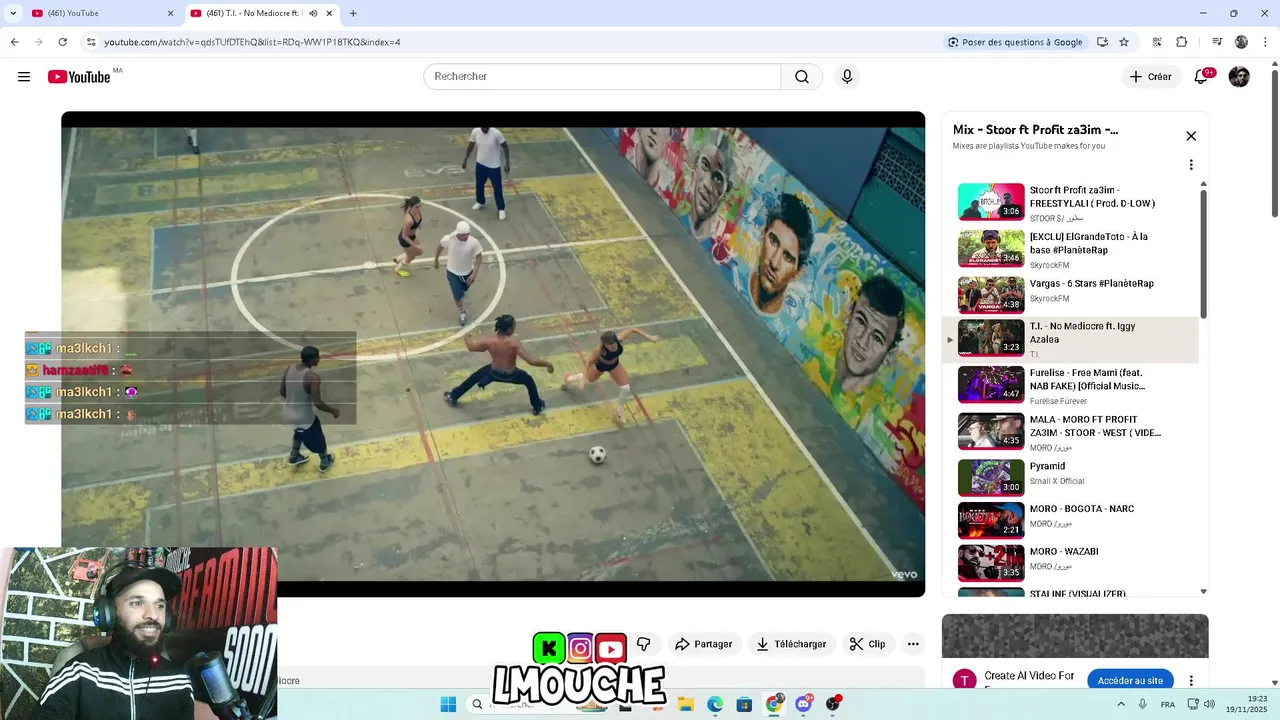Open Chrome profile avatar

(x=1241, y=42)
